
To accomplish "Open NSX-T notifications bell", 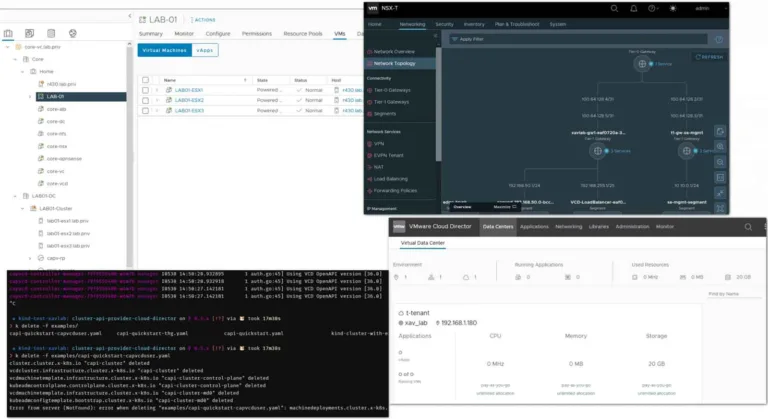I will pos(633,8).
